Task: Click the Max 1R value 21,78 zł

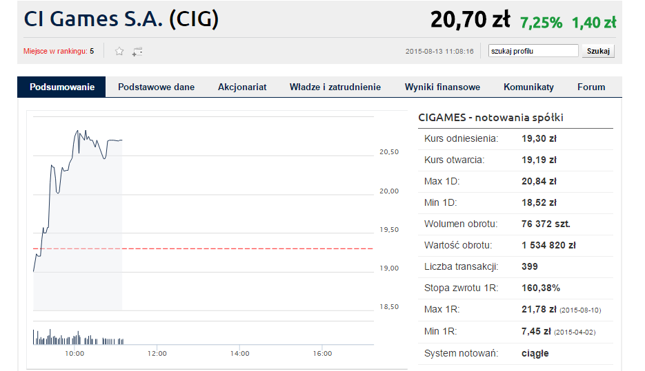Action: click(x=539, y=309)
